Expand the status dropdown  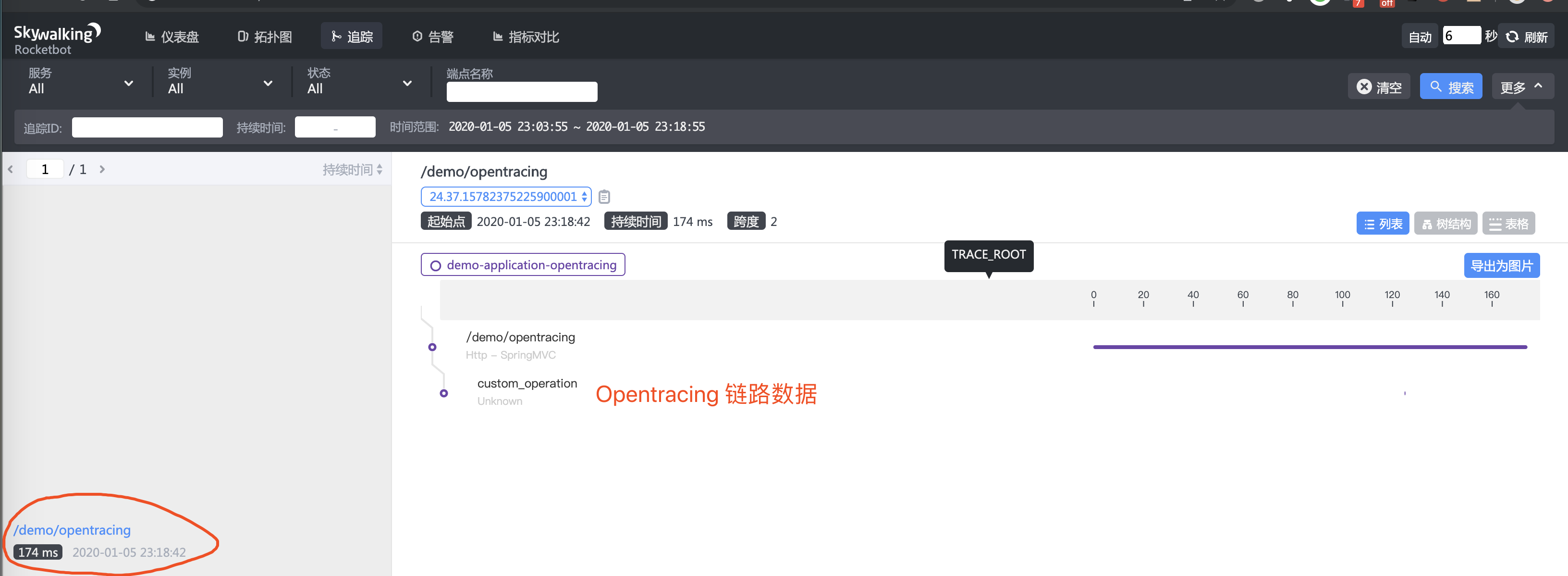359,82
